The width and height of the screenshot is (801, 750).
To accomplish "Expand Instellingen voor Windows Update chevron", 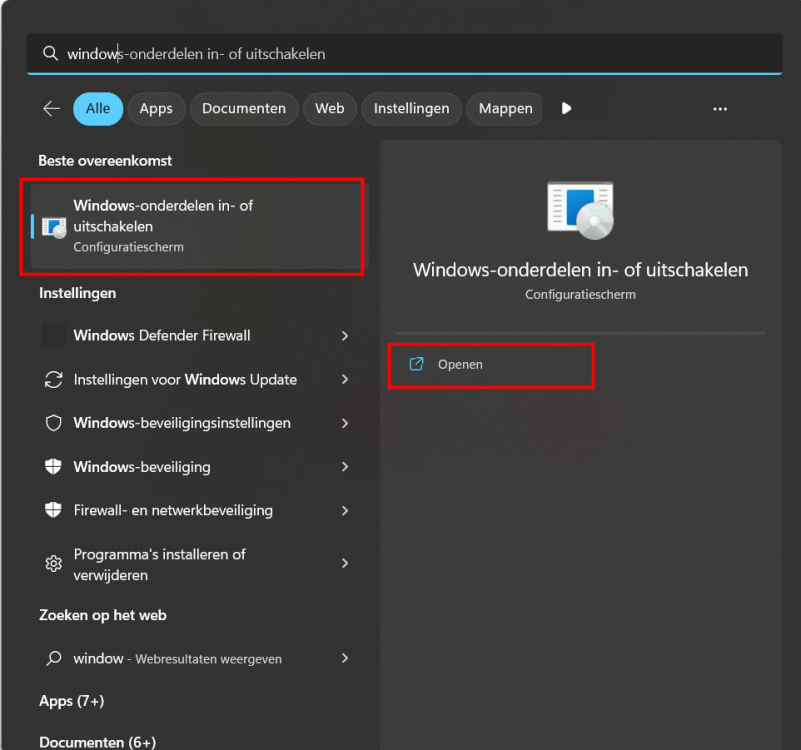I will tap(345, 379).
